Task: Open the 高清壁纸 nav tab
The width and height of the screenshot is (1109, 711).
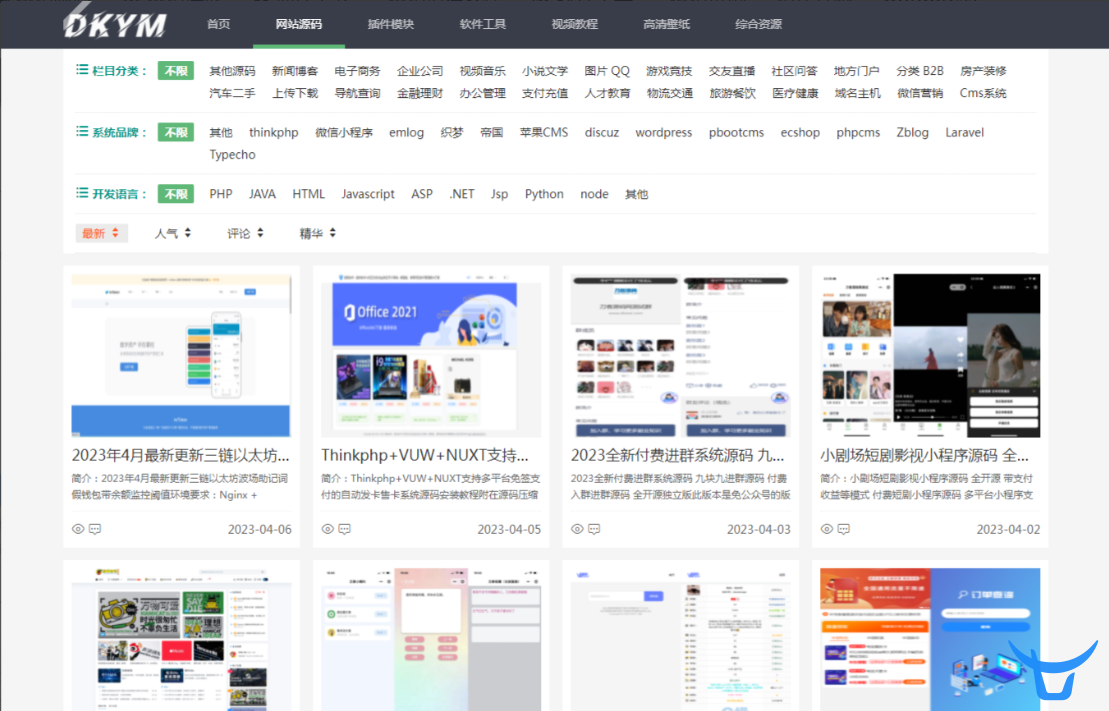Action: (x=666, y=24)
